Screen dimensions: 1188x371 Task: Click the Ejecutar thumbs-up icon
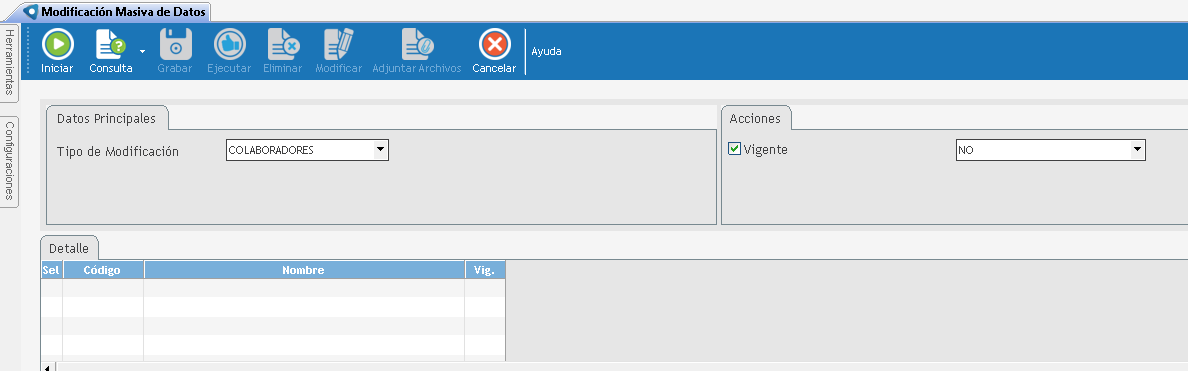point(229,44)
